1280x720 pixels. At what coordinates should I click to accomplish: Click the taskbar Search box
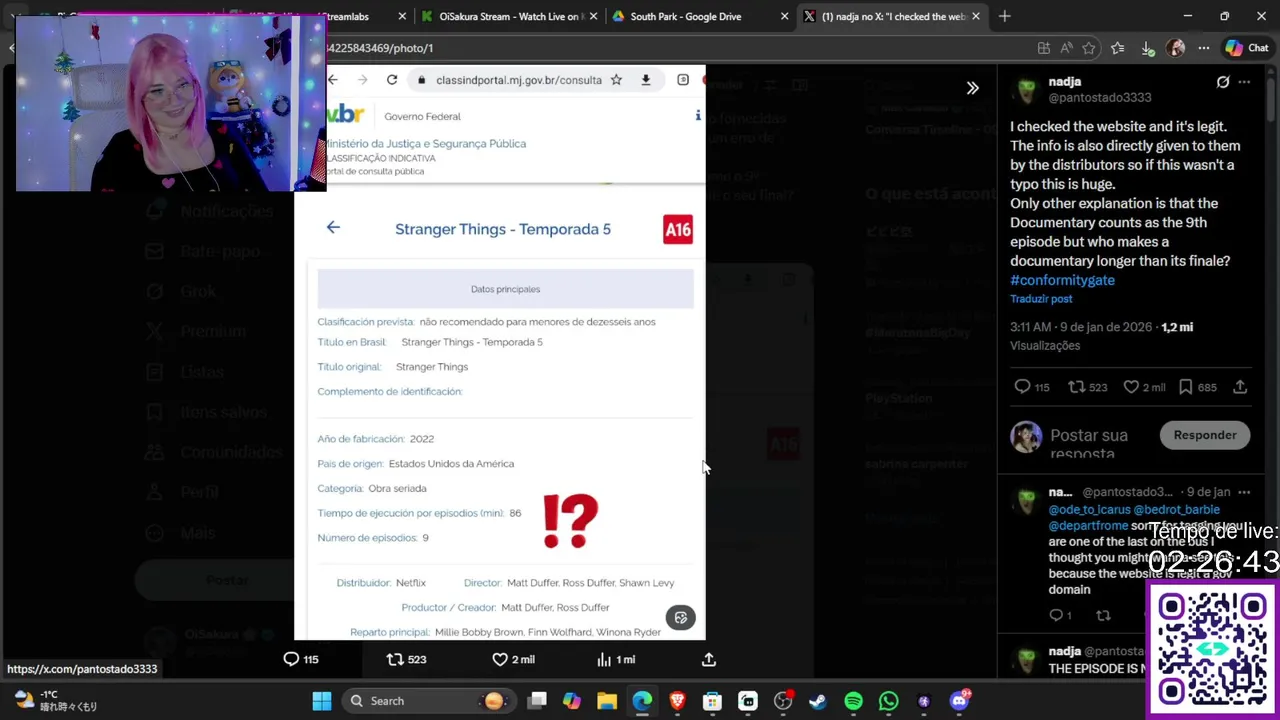coord(428,701)
